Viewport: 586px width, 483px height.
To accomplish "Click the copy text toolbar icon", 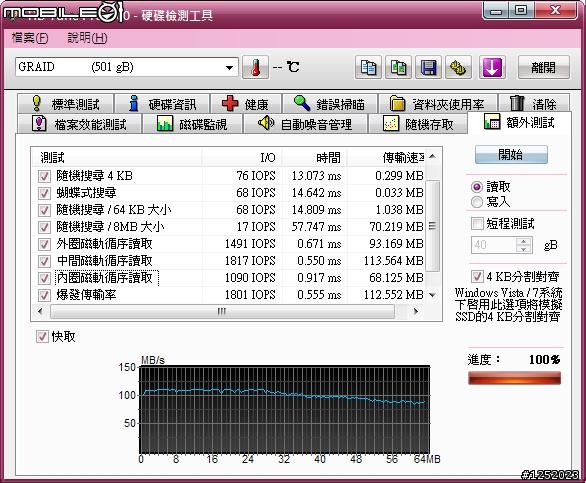I will click(x=368, y=68).
